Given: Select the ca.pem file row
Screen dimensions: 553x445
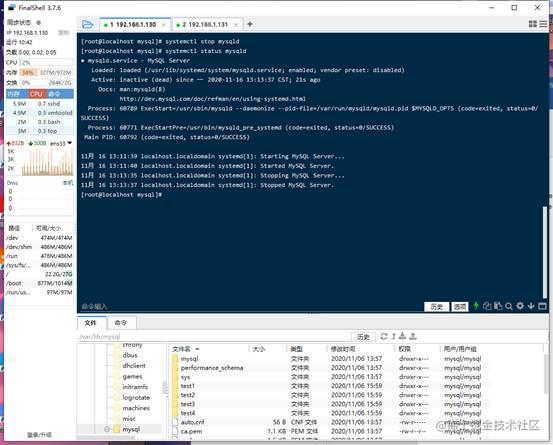Looking at the screenshot, I should click(x=356, y=431).
